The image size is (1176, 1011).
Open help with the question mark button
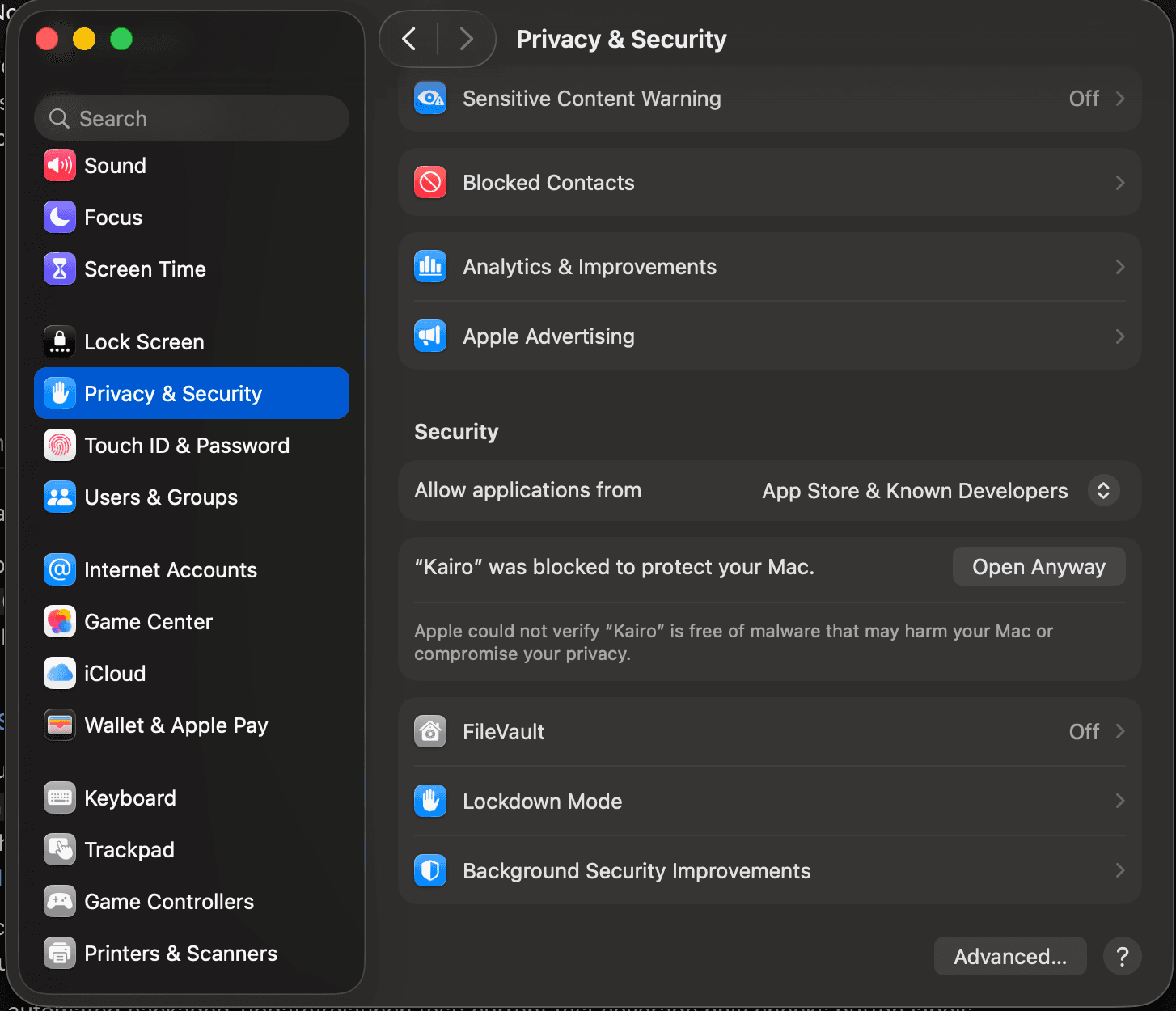1123,957
